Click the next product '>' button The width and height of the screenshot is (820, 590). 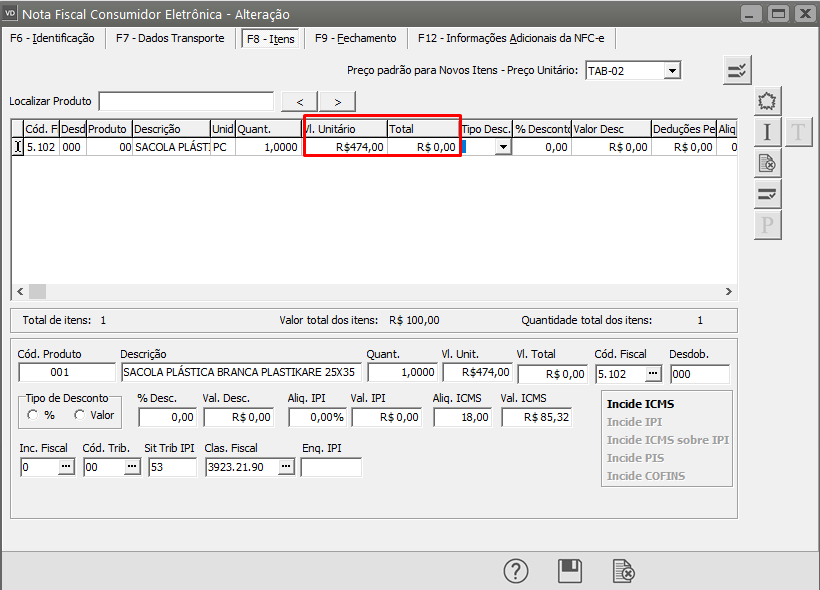(338, 101)
